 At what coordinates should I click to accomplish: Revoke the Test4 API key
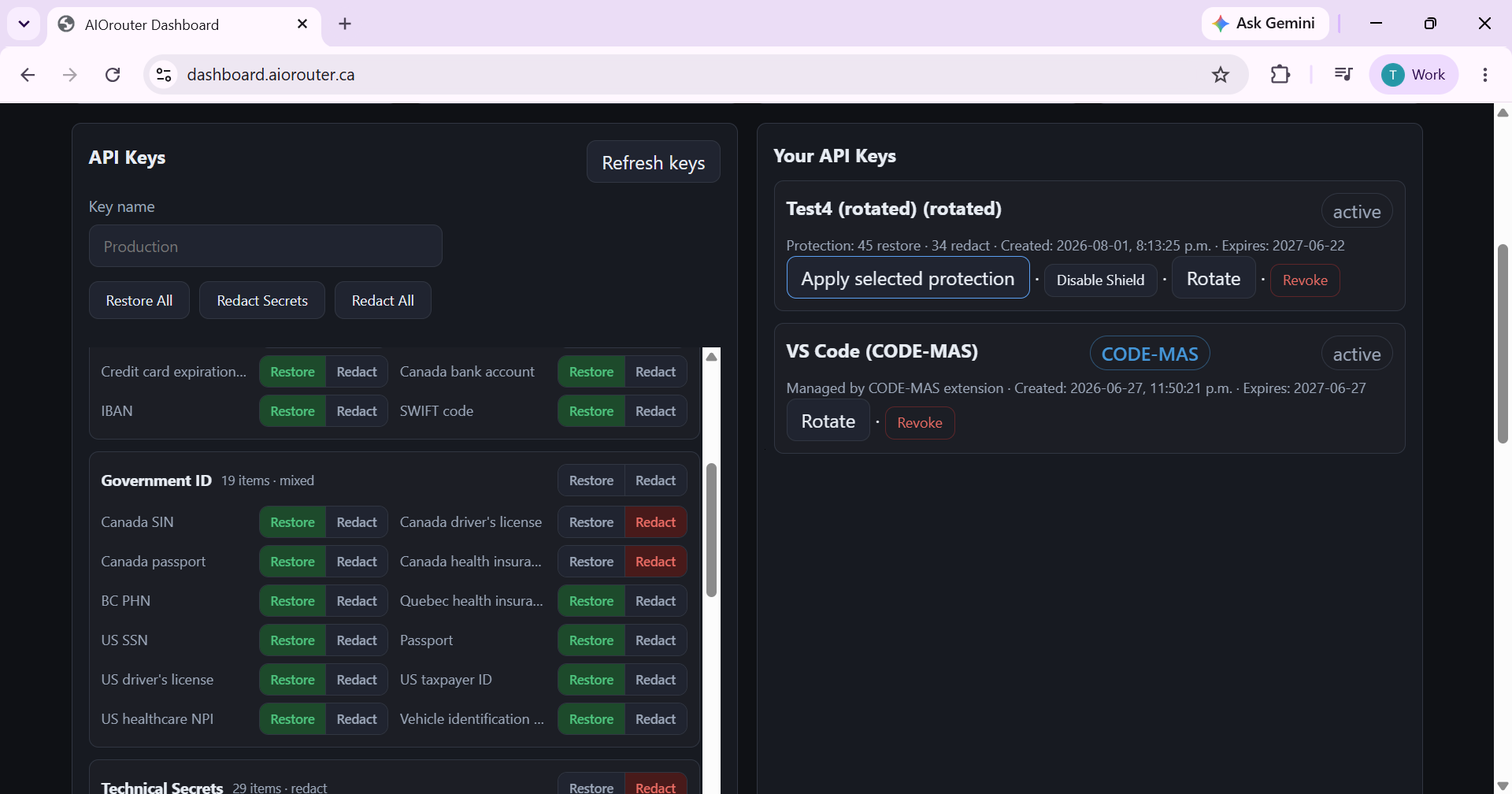pos(1305,280)
